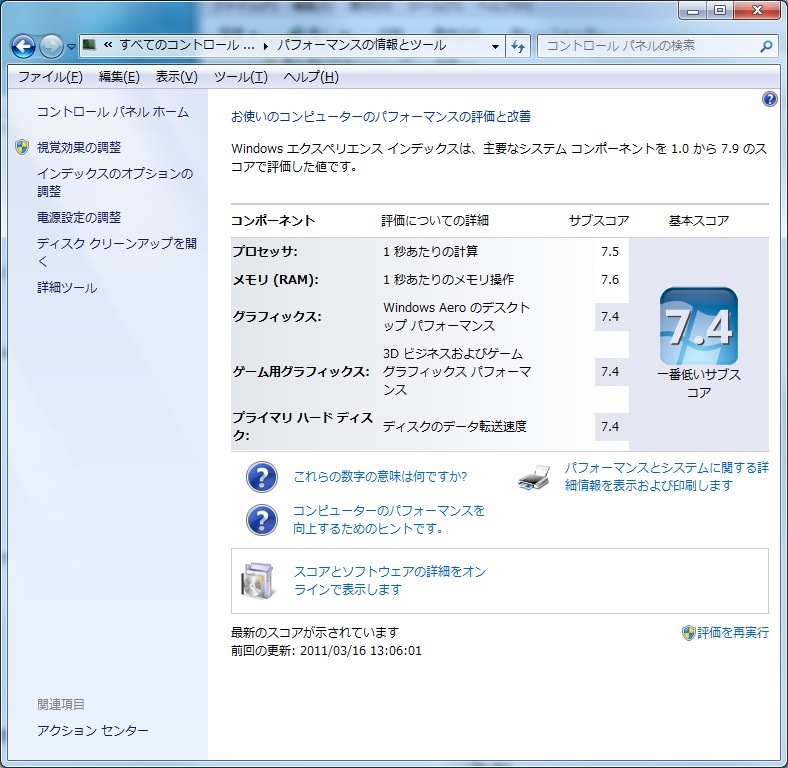This screenshot has height=768, width=788.
Task: Click shield icon beside 評価を再実行
Action: (688, 633)
